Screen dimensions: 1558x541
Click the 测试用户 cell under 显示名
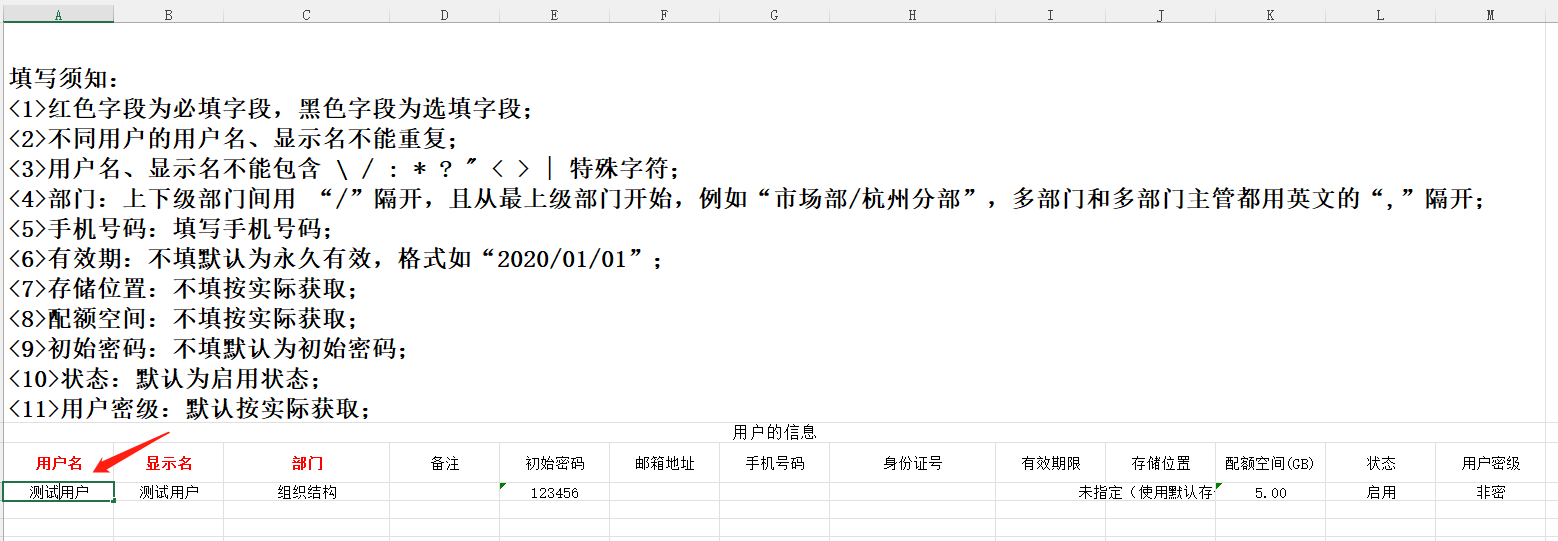coord(169,492)
